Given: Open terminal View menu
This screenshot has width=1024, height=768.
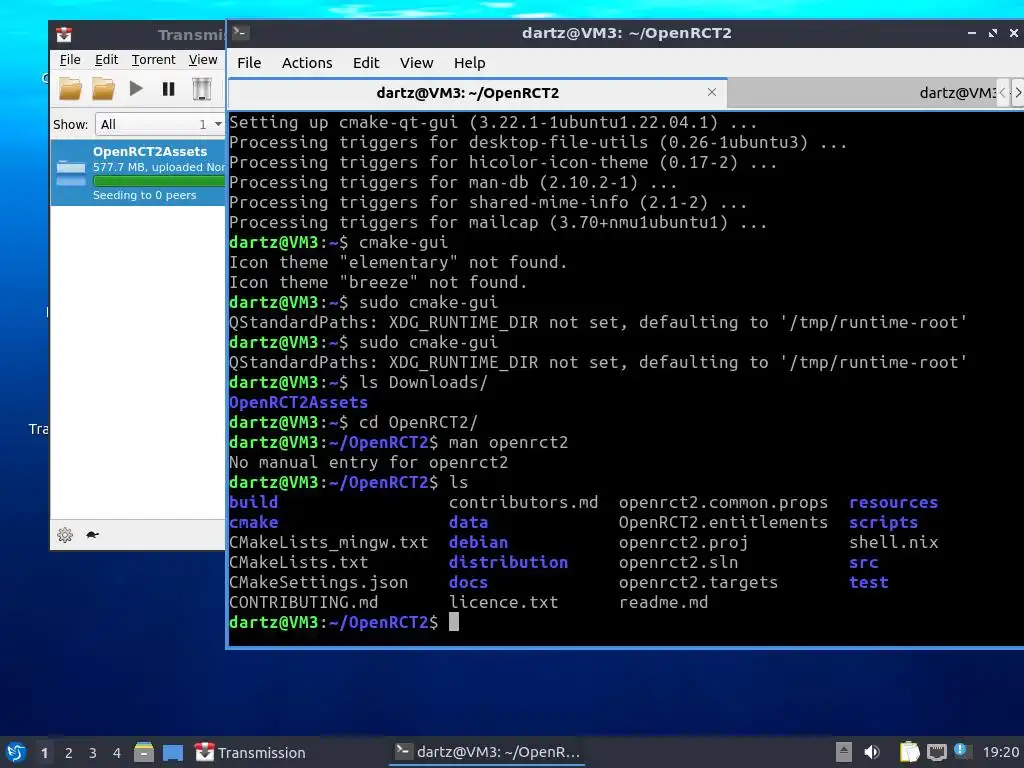Looking at the screenshot, I should tap(417, 63).
